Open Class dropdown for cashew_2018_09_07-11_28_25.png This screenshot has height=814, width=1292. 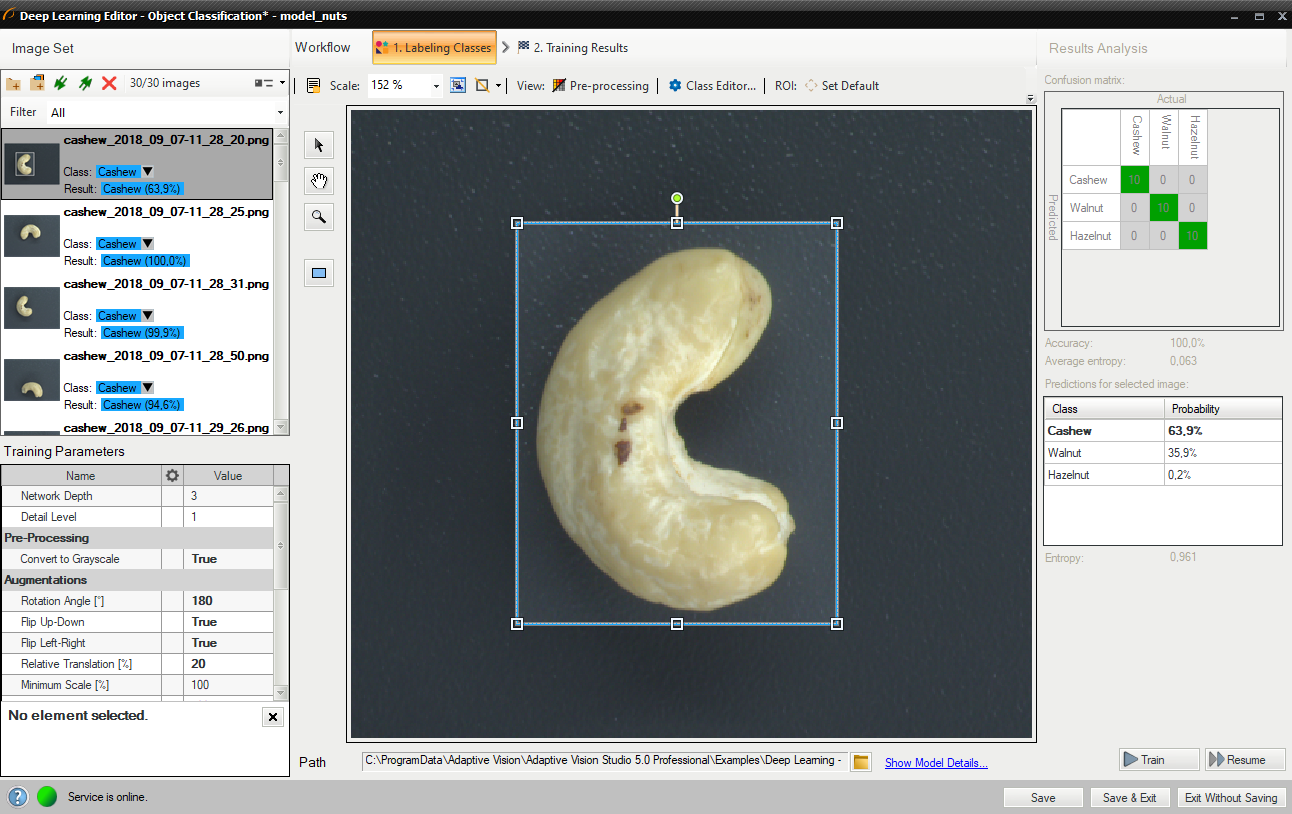148,244
